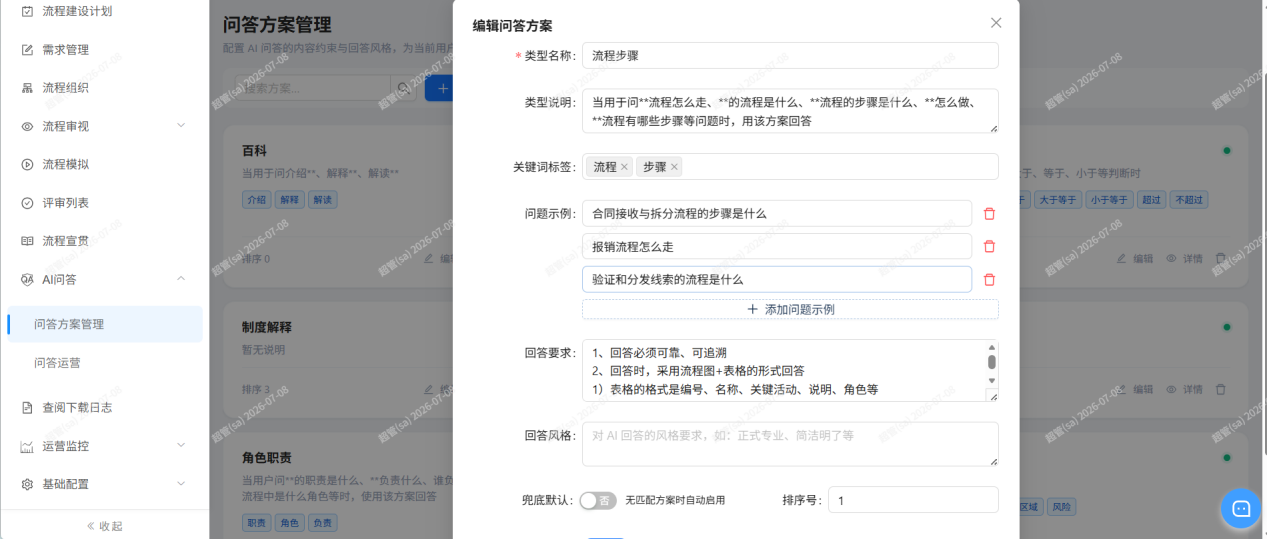The height and width of the screenshot is (539, 1267).
Task: Click the scroll-down arrow in 回答要求
Action: (992, 380)
